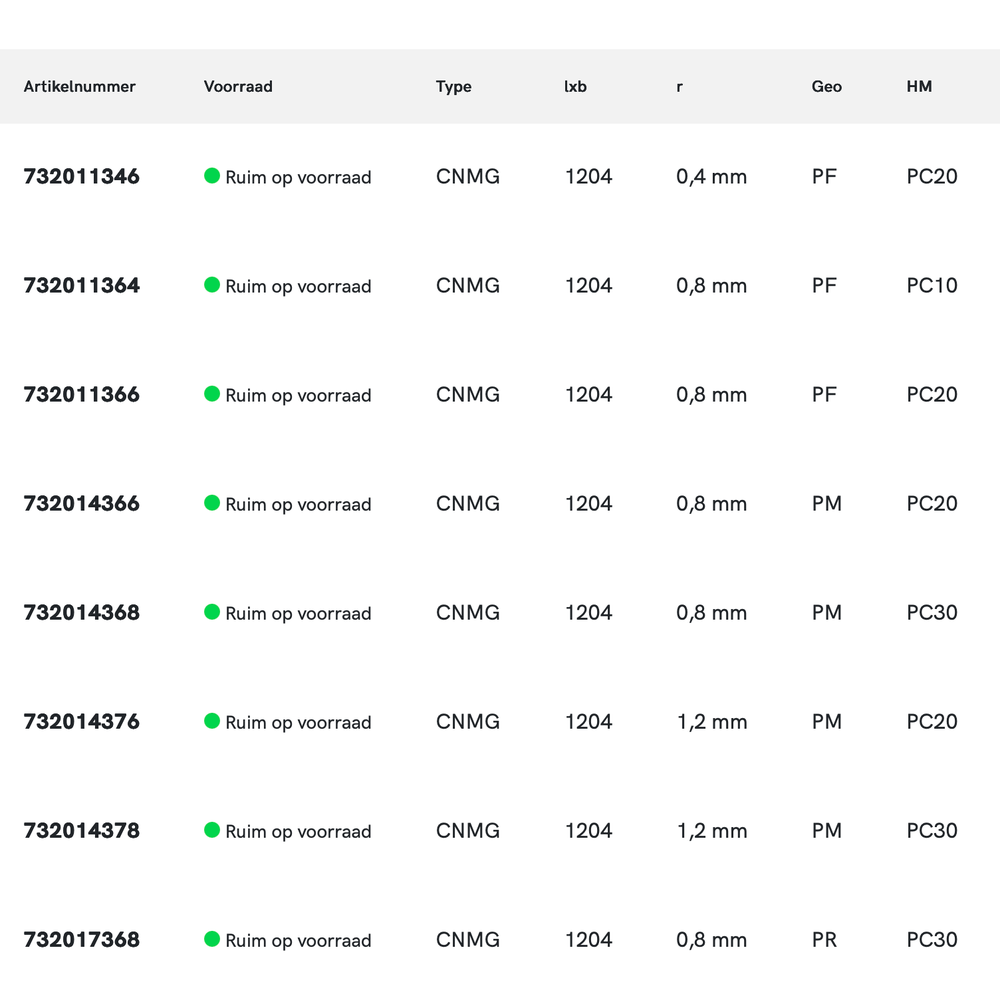Sort by the Geo column header
The height and width of the screenshot is (1000, 1000).
tap(827, 87)
